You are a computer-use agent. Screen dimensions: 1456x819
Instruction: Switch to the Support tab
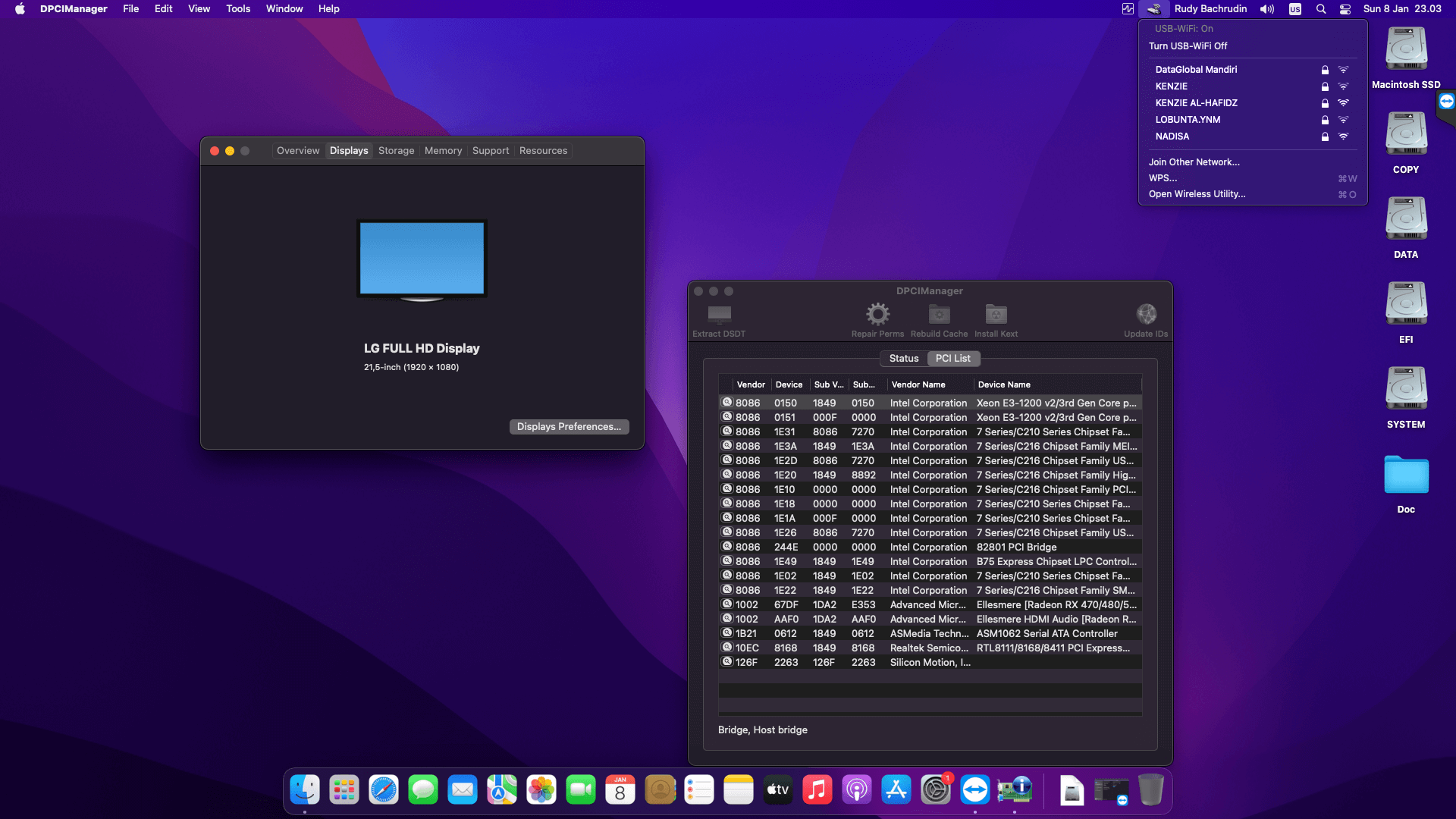click(x=491, y=151)
